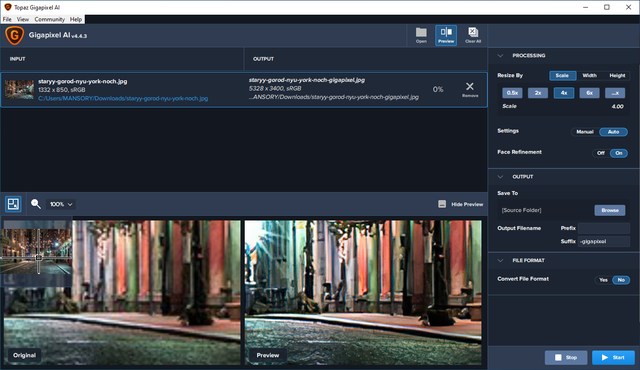
Task: Minimize the Topaz Gigapixel AI window
Action: (586, 7)
